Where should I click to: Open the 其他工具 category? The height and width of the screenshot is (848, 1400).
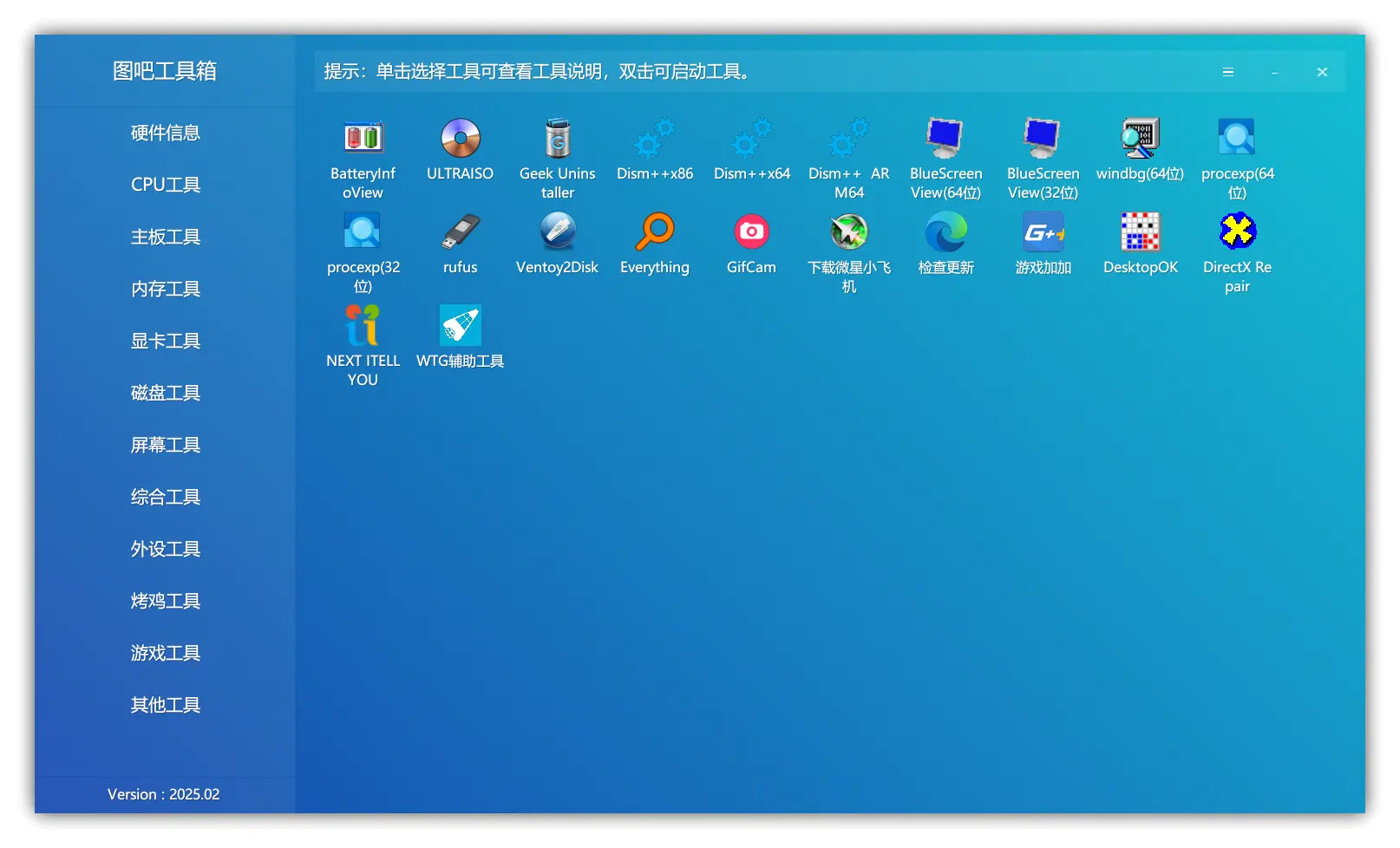[166, 705]
